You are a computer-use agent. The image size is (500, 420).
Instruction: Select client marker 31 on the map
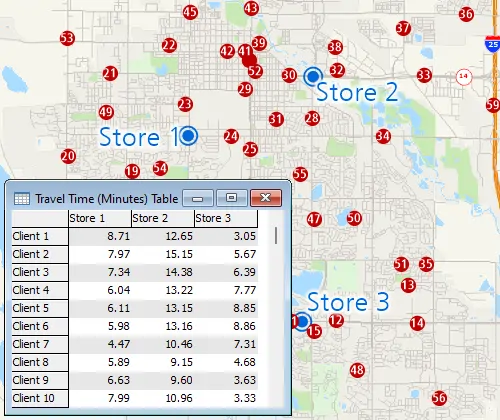[x=276, y=119]
